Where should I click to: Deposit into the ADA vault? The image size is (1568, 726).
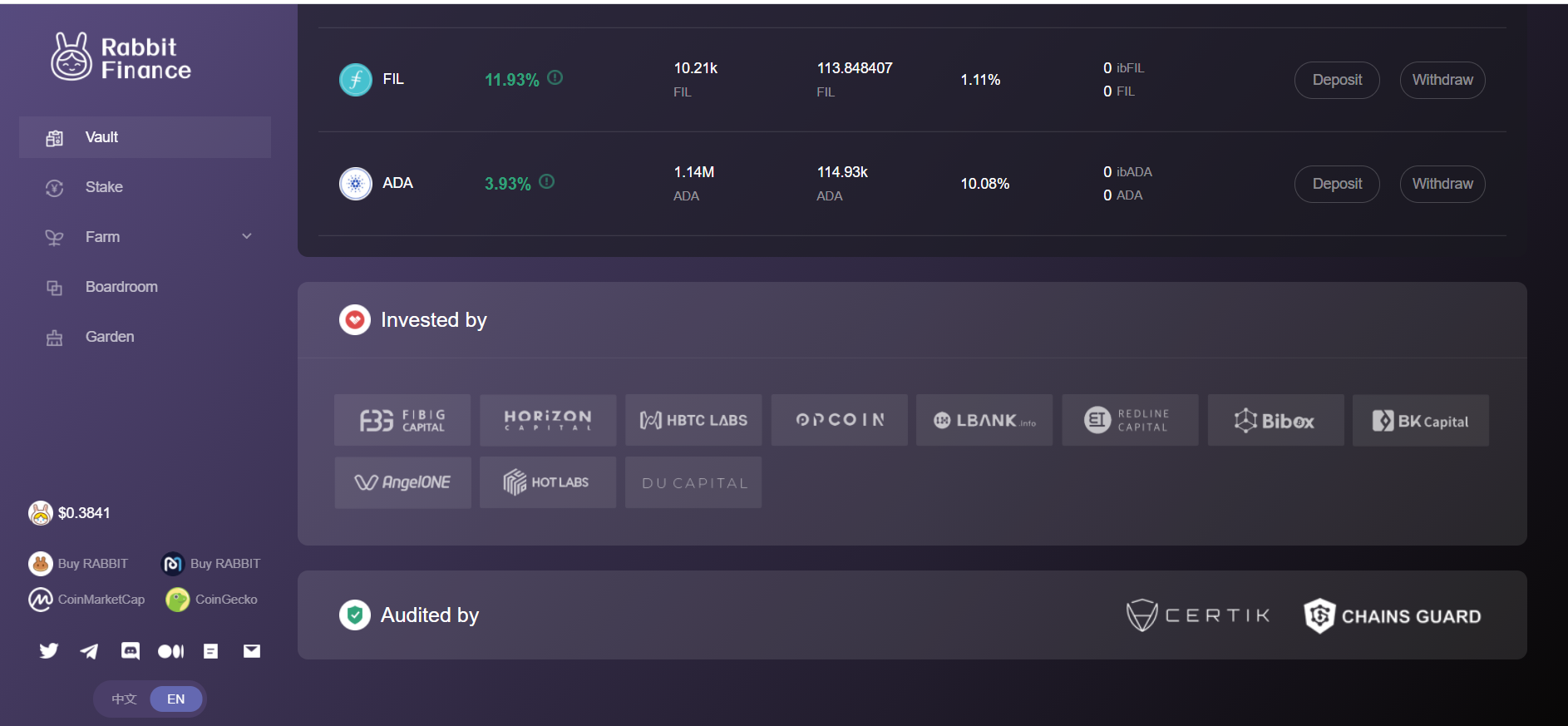(1337, 184)
